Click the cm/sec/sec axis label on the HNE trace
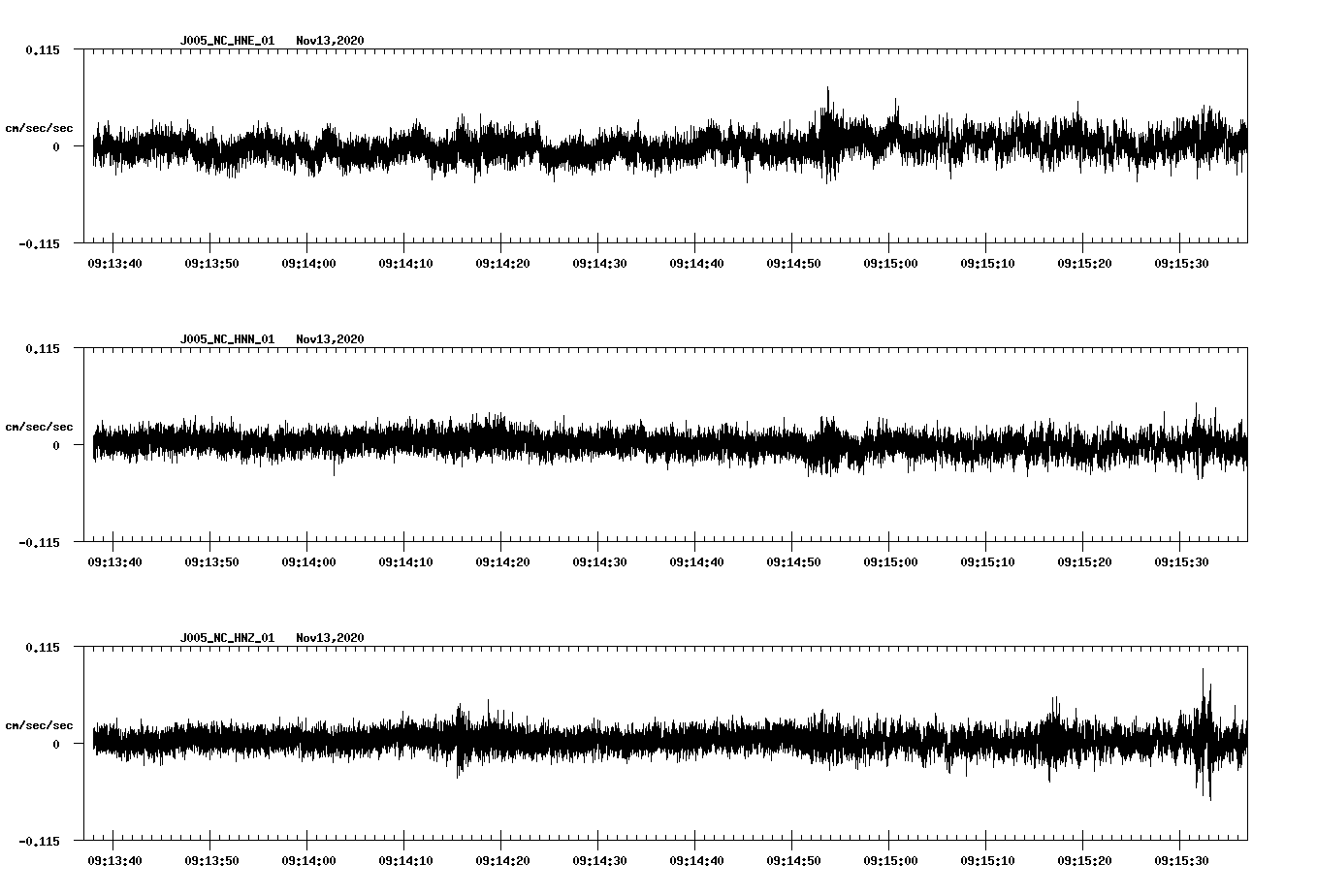The width and height of the screenshot is (1317, 896). (40, 127)
